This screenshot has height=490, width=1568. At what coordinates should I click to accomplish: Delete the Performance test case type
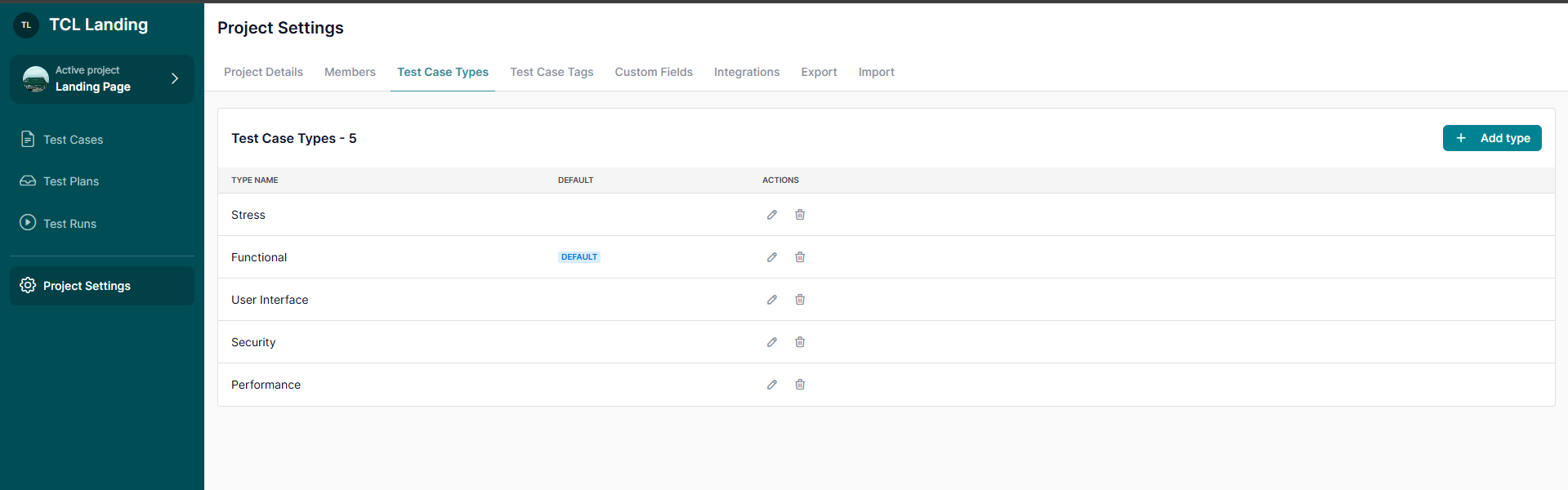tap(800, 385)
